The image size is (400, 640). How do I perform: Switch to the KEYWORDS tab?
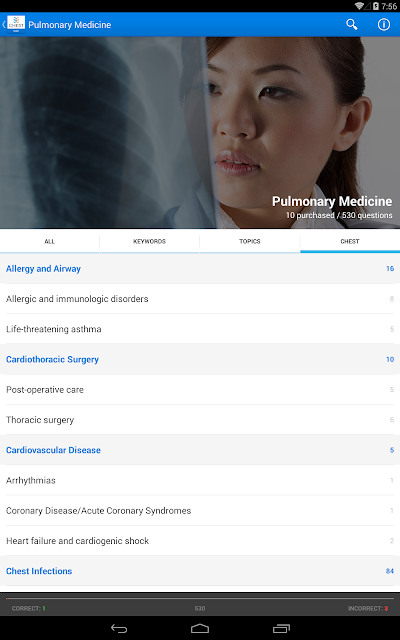pos(149,241)
